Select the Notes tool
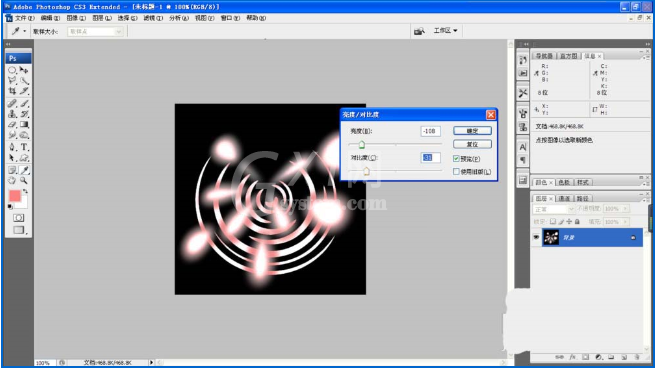 point(12,170)
